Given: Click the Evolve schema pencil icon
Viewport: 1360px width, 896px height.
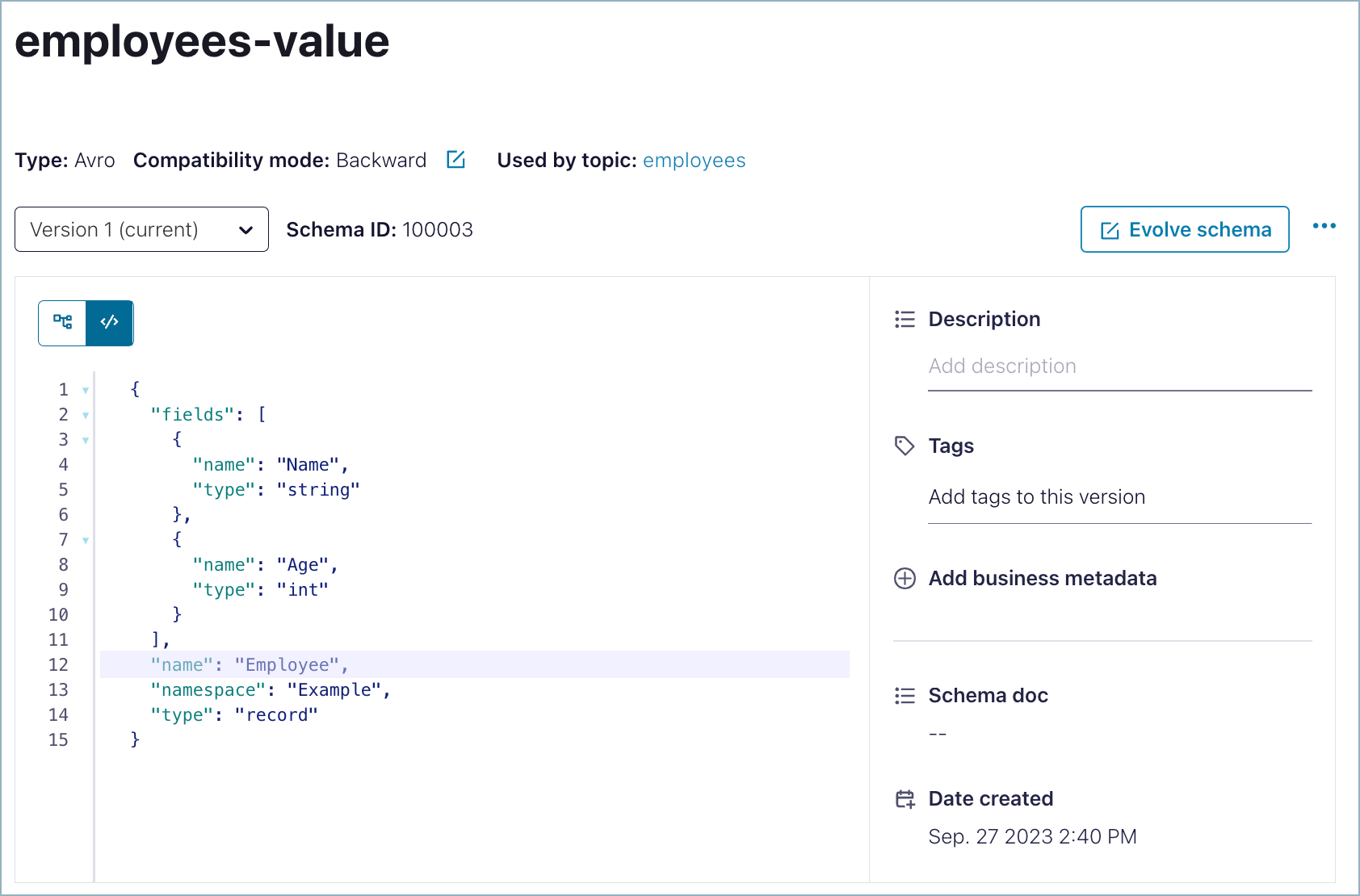Looking at the screenshot, I should [x=1108, y=229].
